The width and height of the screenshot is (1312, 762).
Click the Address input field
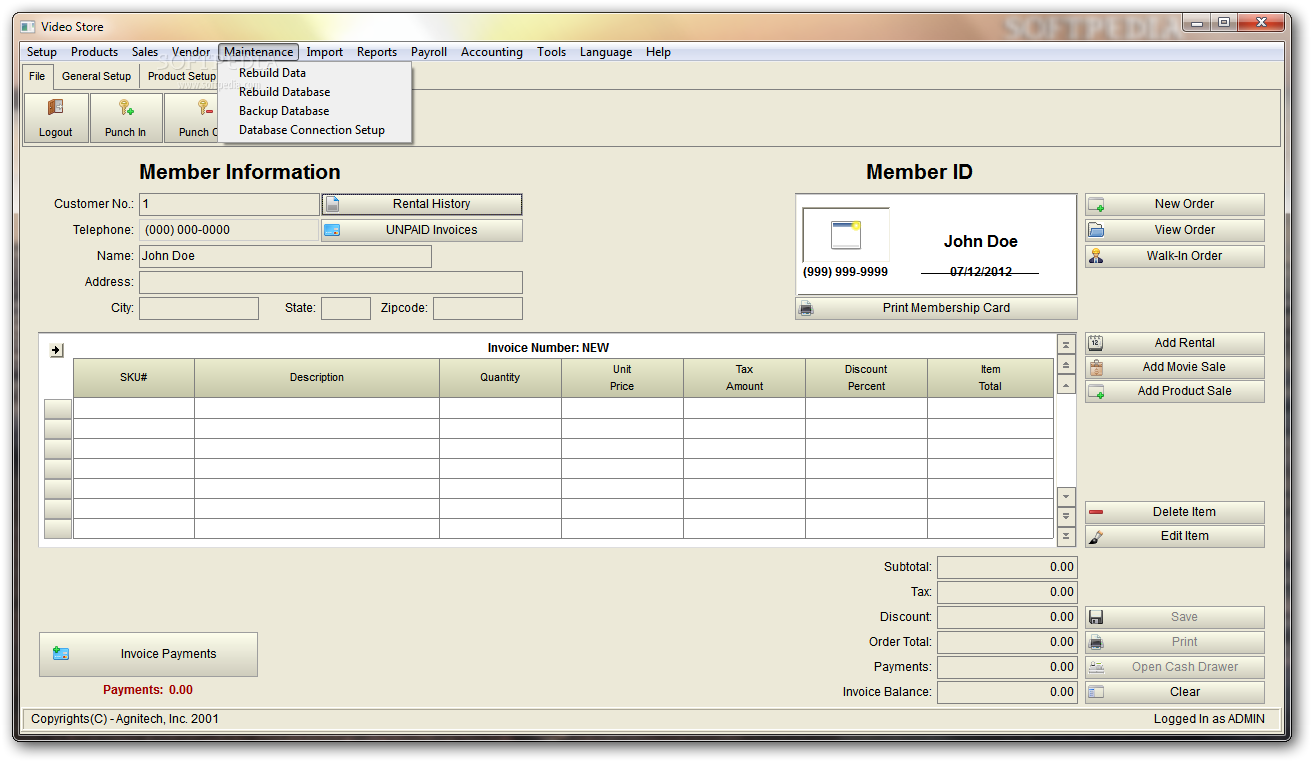[x=331, y=282]
